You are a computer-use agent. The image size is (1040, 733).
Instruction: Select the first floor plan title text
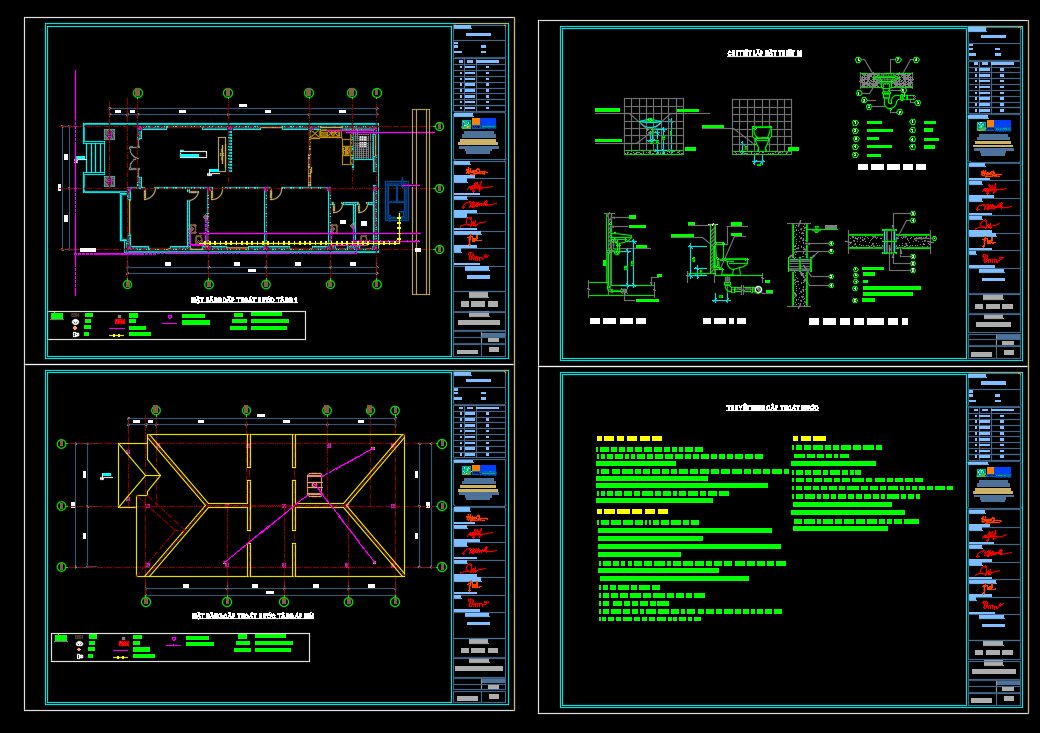[x=245, y=299]
